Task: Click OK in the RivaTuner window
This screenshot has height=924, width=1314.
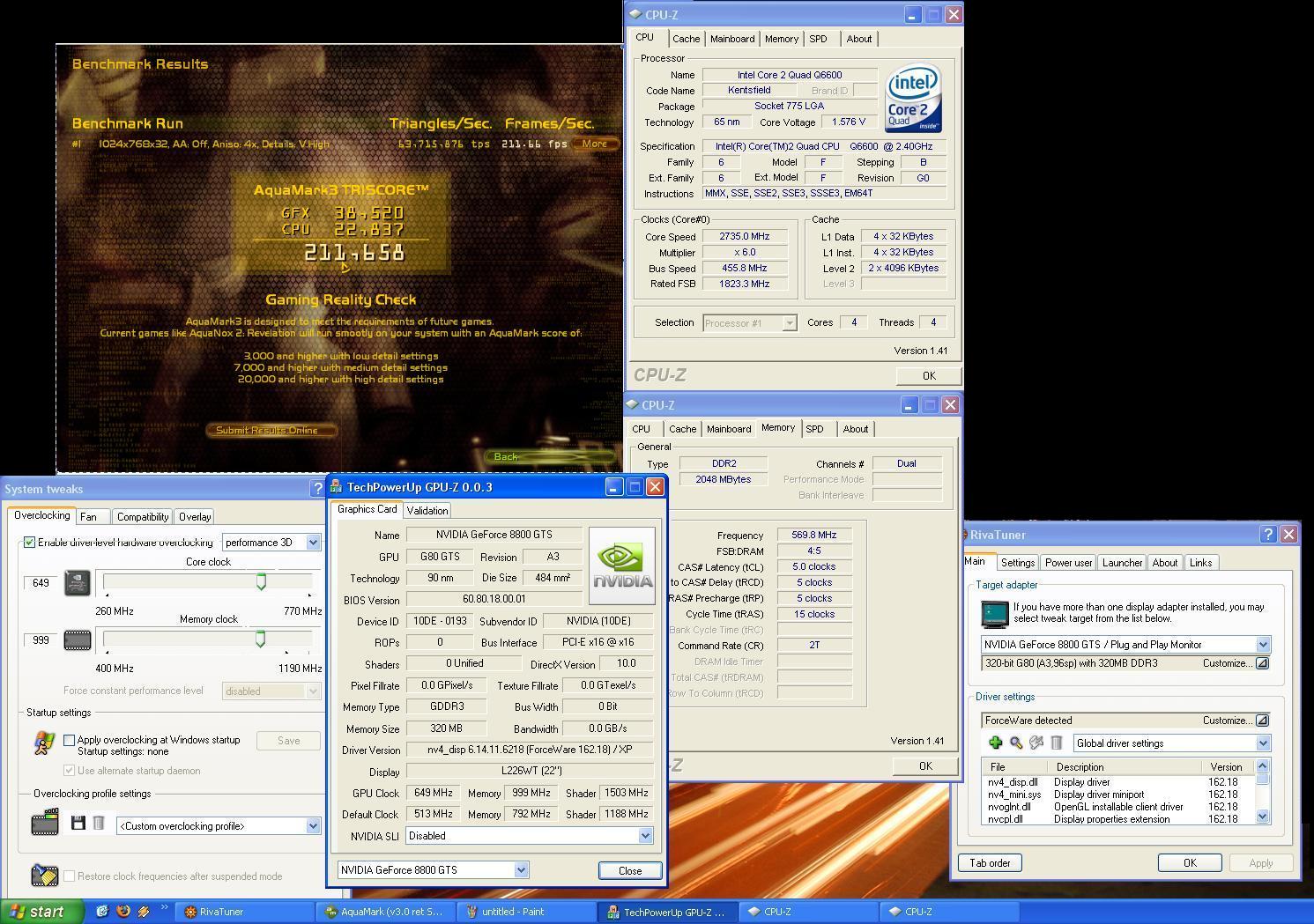Action: point(1190,863)
